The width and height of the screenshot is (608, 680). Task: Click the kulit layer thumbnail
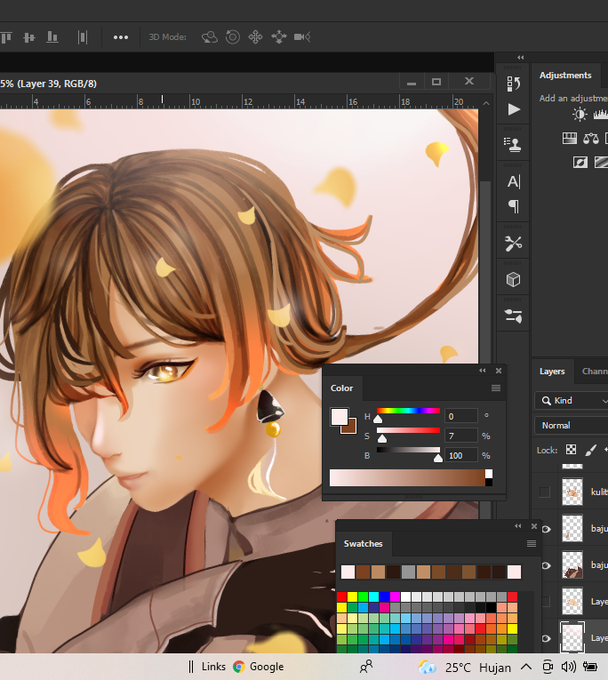tap(572, 492)
